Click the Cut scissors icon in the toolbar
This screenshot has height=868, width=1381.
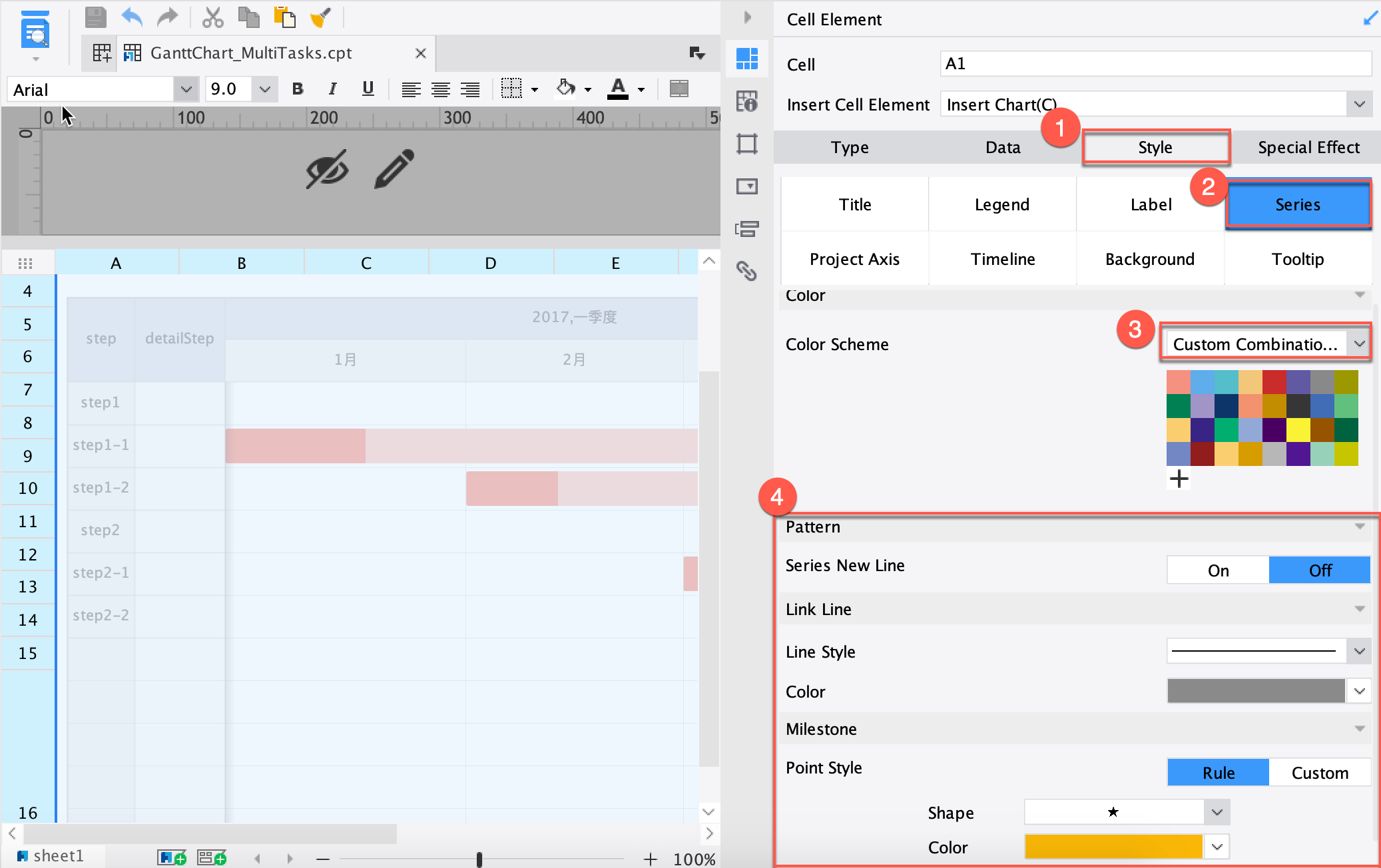tap(213, 17)
